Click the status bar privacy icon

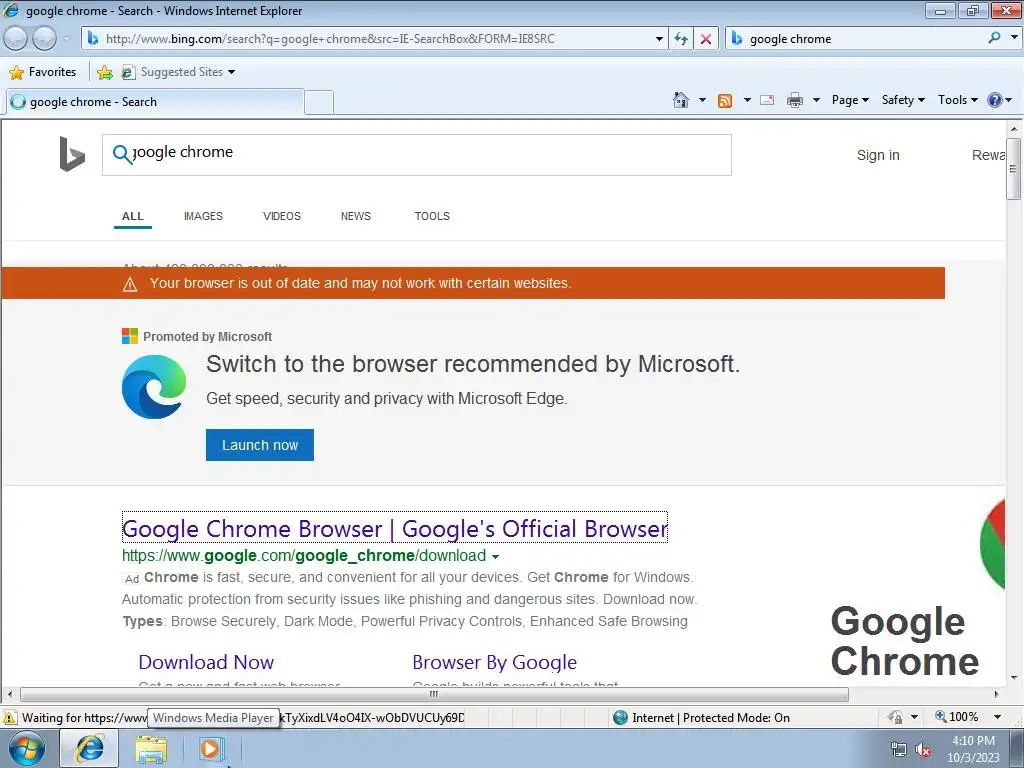tap(895, 717)
